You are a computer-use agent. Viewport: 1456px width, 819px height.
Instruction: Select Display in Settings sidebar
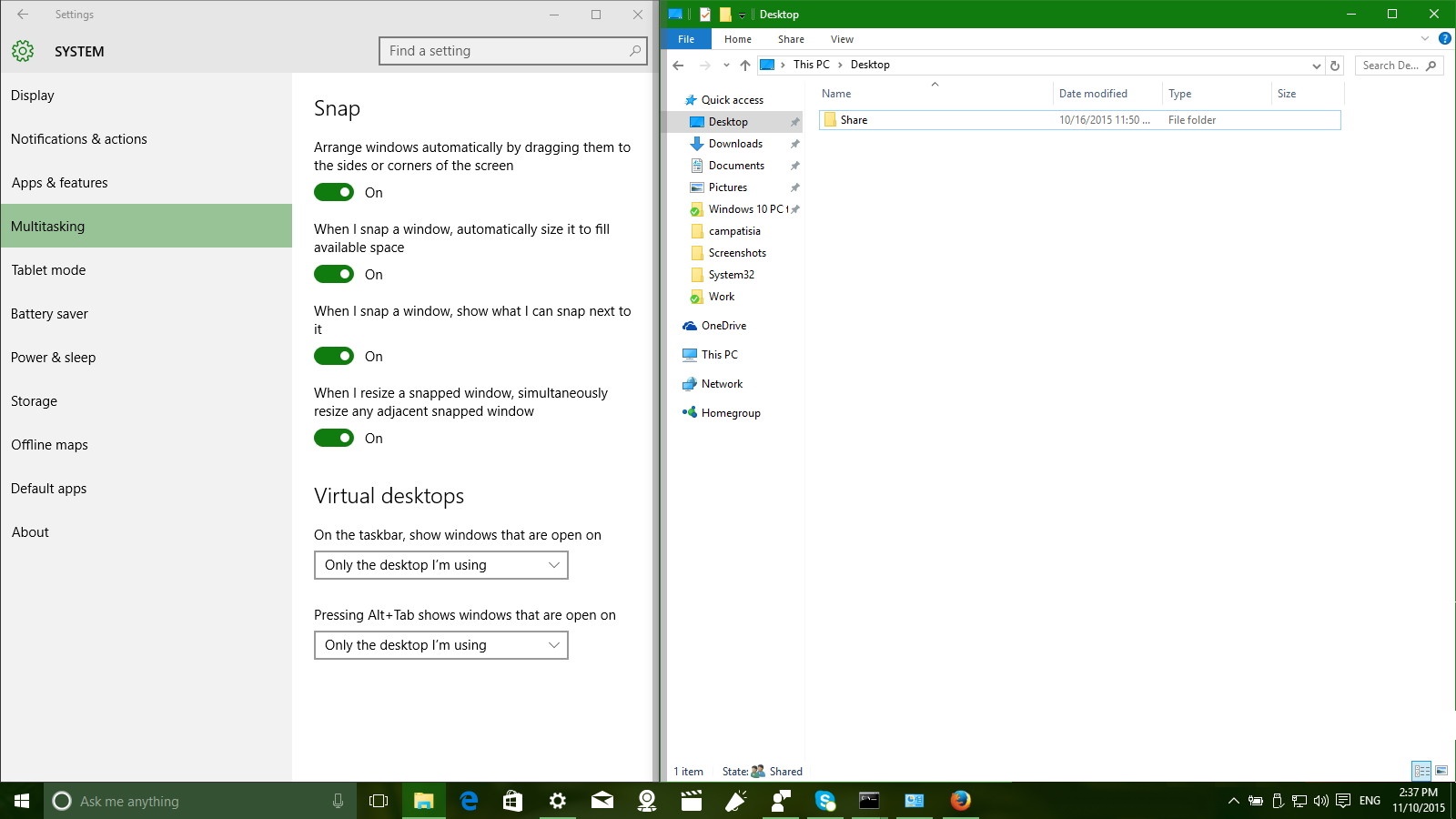[146, 95]
